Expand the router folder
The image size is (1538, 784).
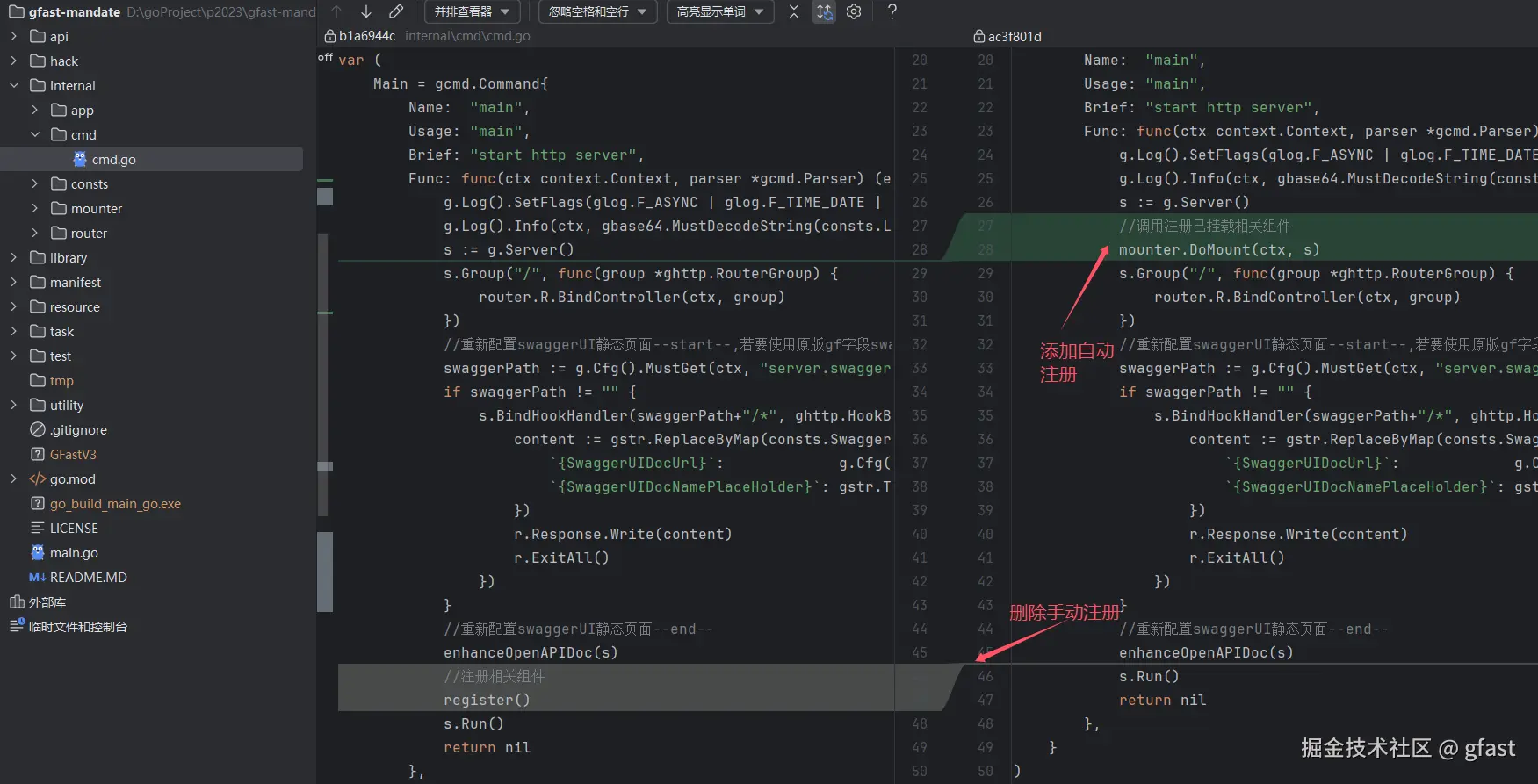click(x=34, y=233)
